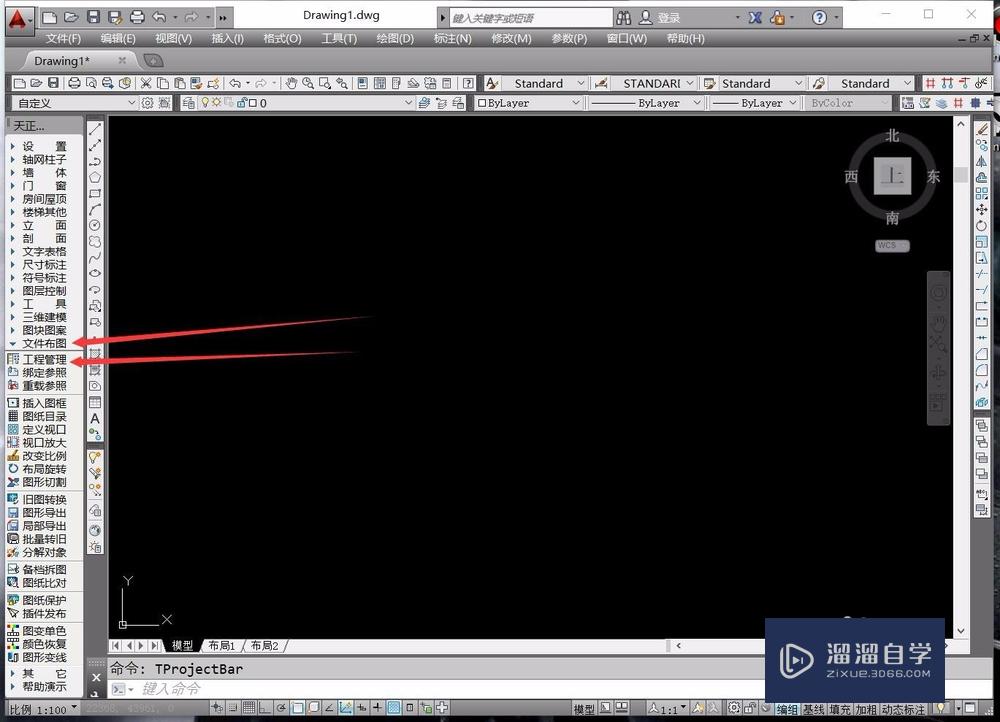Click the 登录 sign-in button
This screenshot has width=1000, height=722.
tap(660, 18)
